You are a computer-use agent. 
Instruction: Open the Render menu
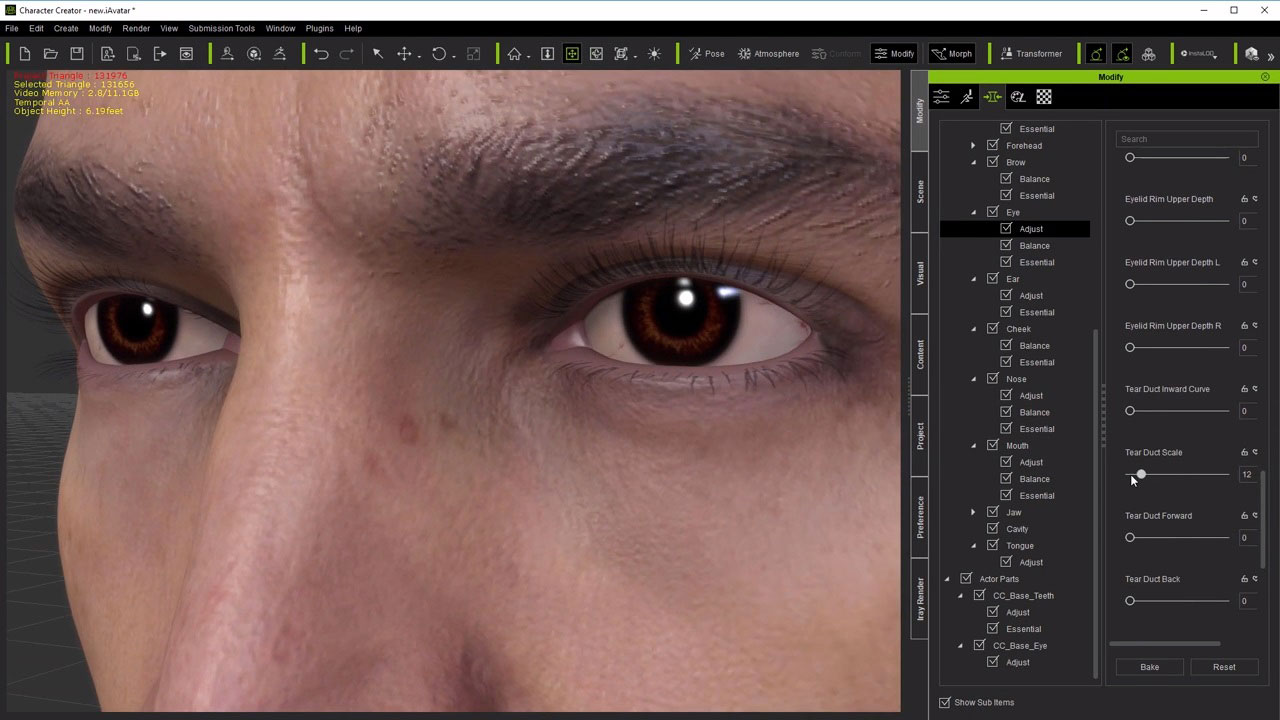pos(136,28)
